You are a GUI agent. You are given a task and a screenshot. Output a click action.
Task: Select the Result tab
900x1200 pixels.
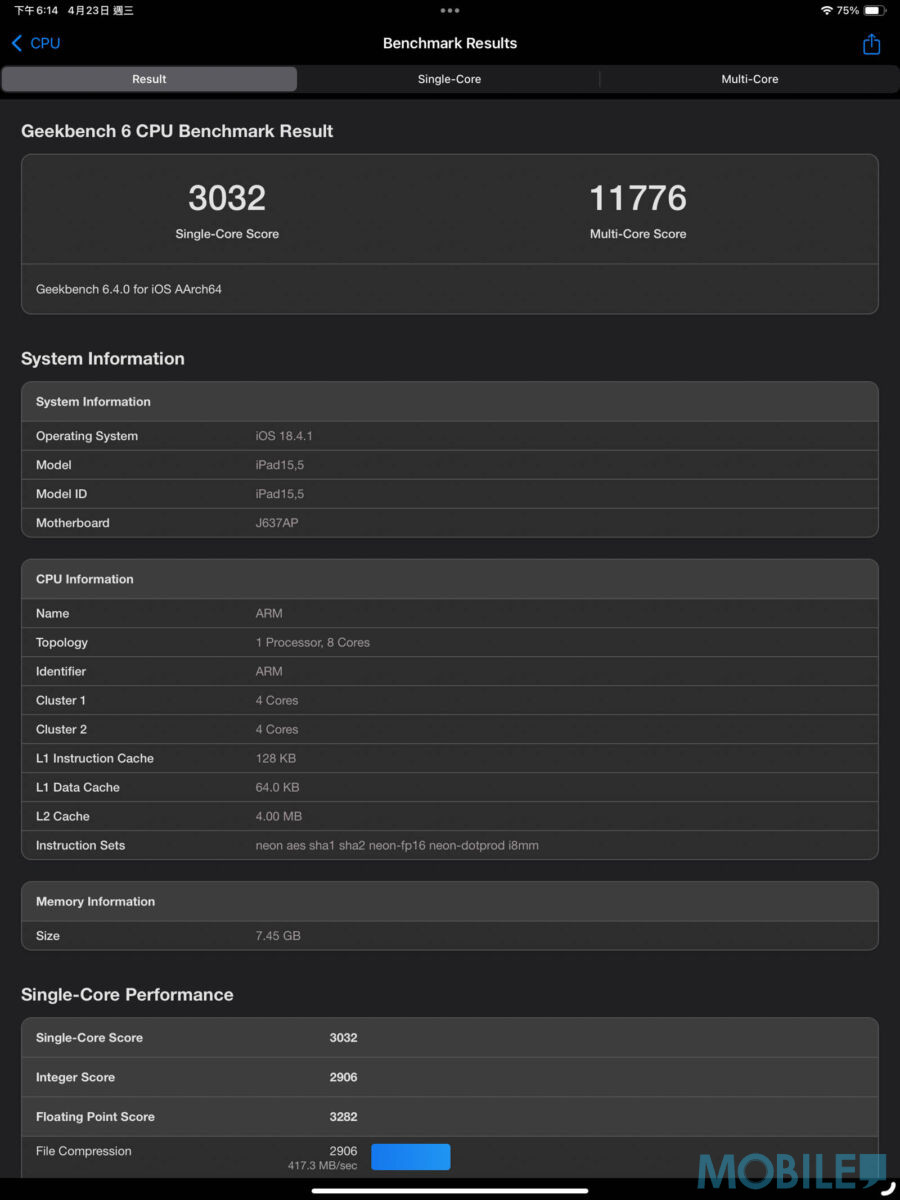(x=149, y=79)
